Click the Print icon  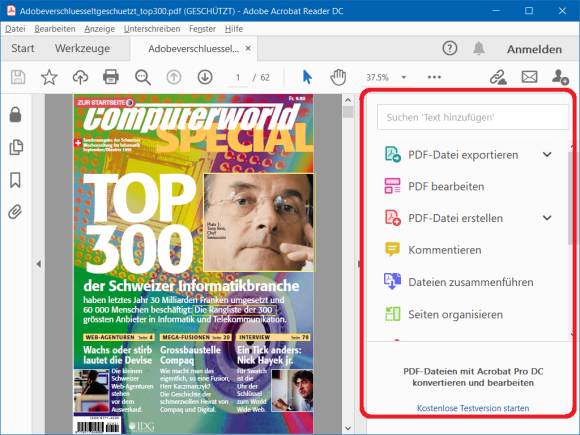tap(111, 77)
